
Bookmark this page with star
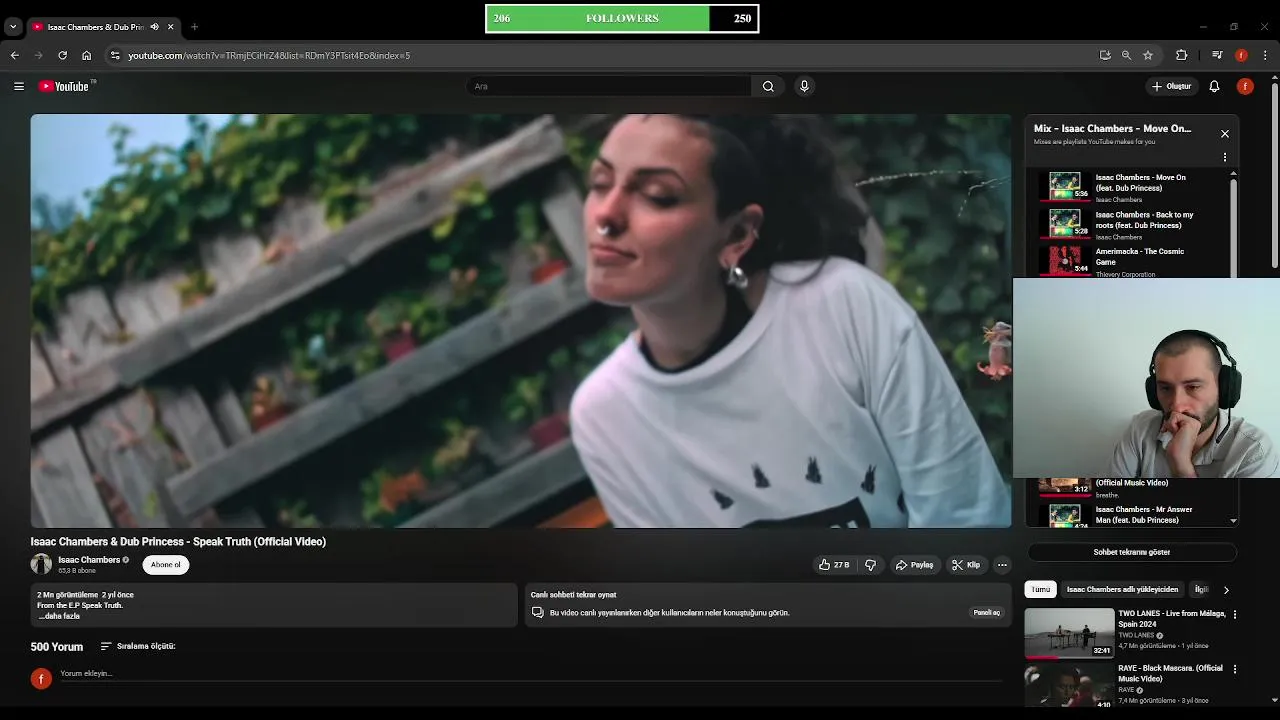pos(1148,55)
